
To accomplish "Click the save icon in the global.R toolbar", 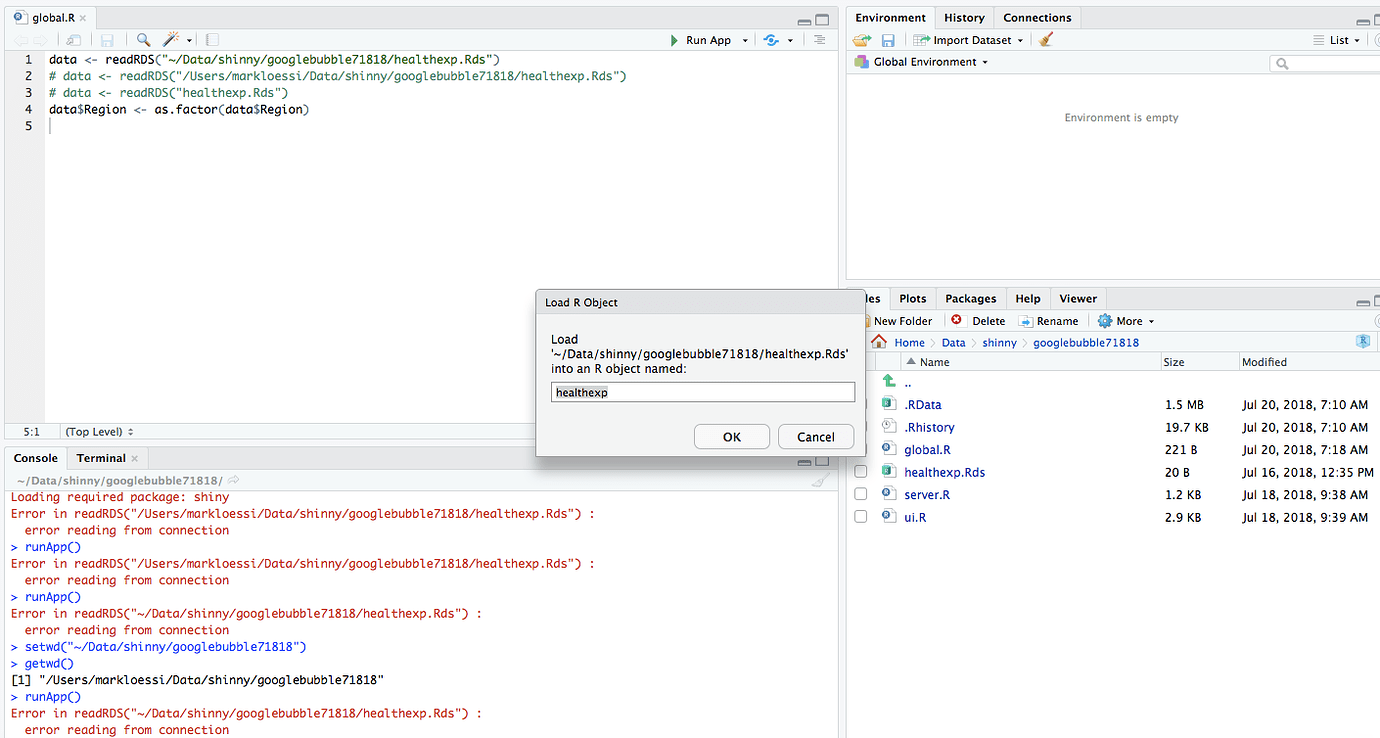I will coord(108,39).
